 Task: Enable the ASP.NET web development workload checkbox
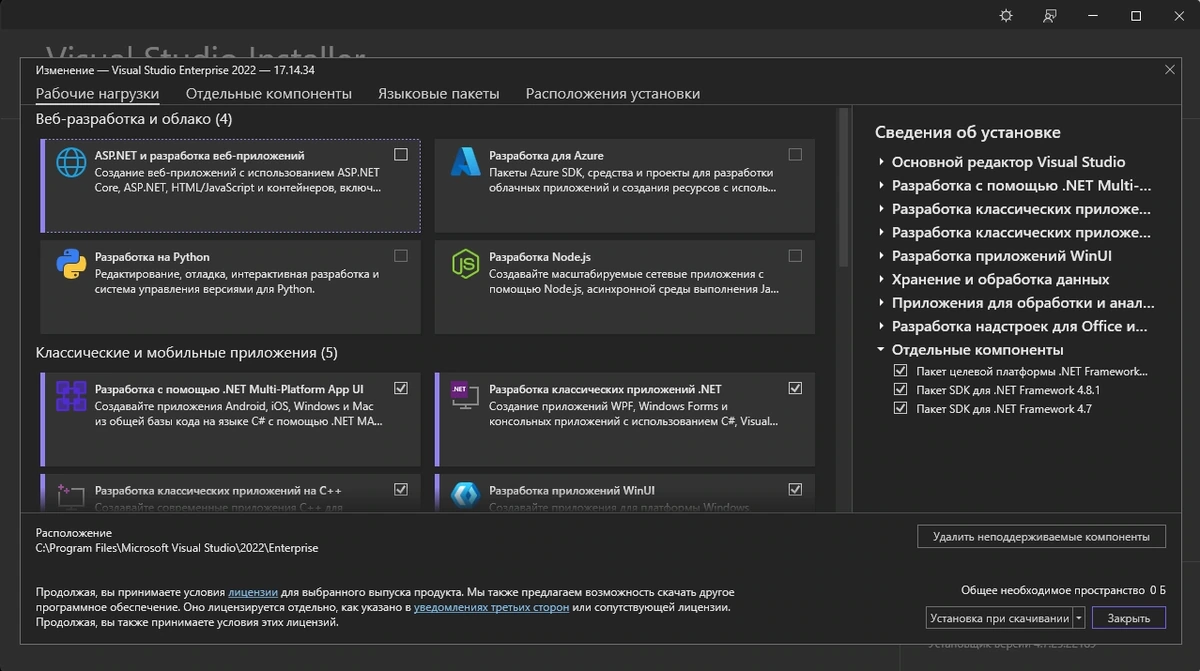(401, 155)
